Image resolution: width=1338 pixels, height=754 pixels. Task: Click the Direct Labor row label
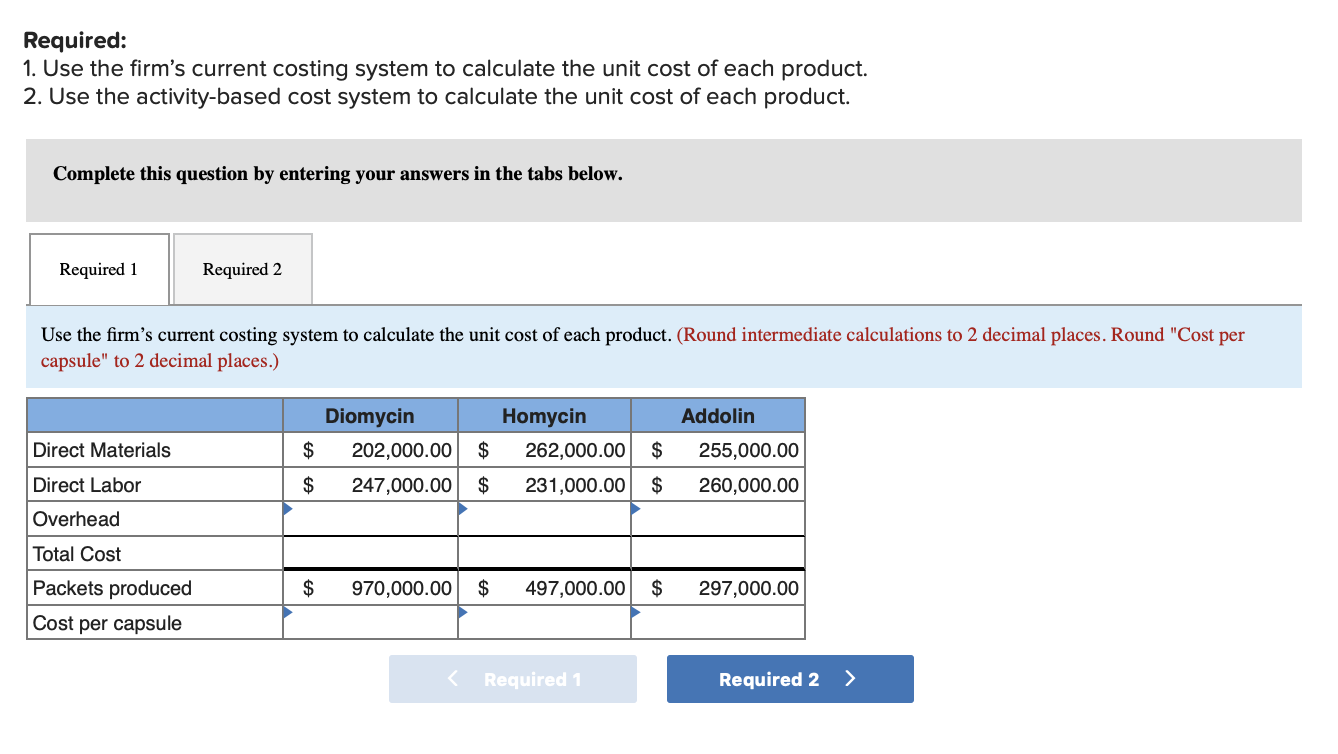pos(87,485)
